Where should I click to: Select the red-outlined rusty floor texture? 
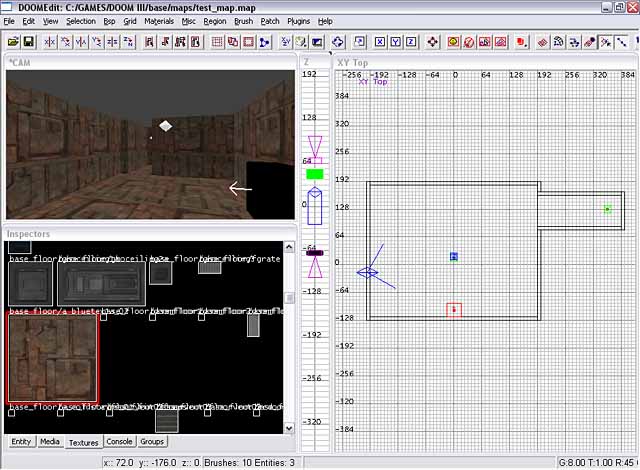tap(53, 357)
